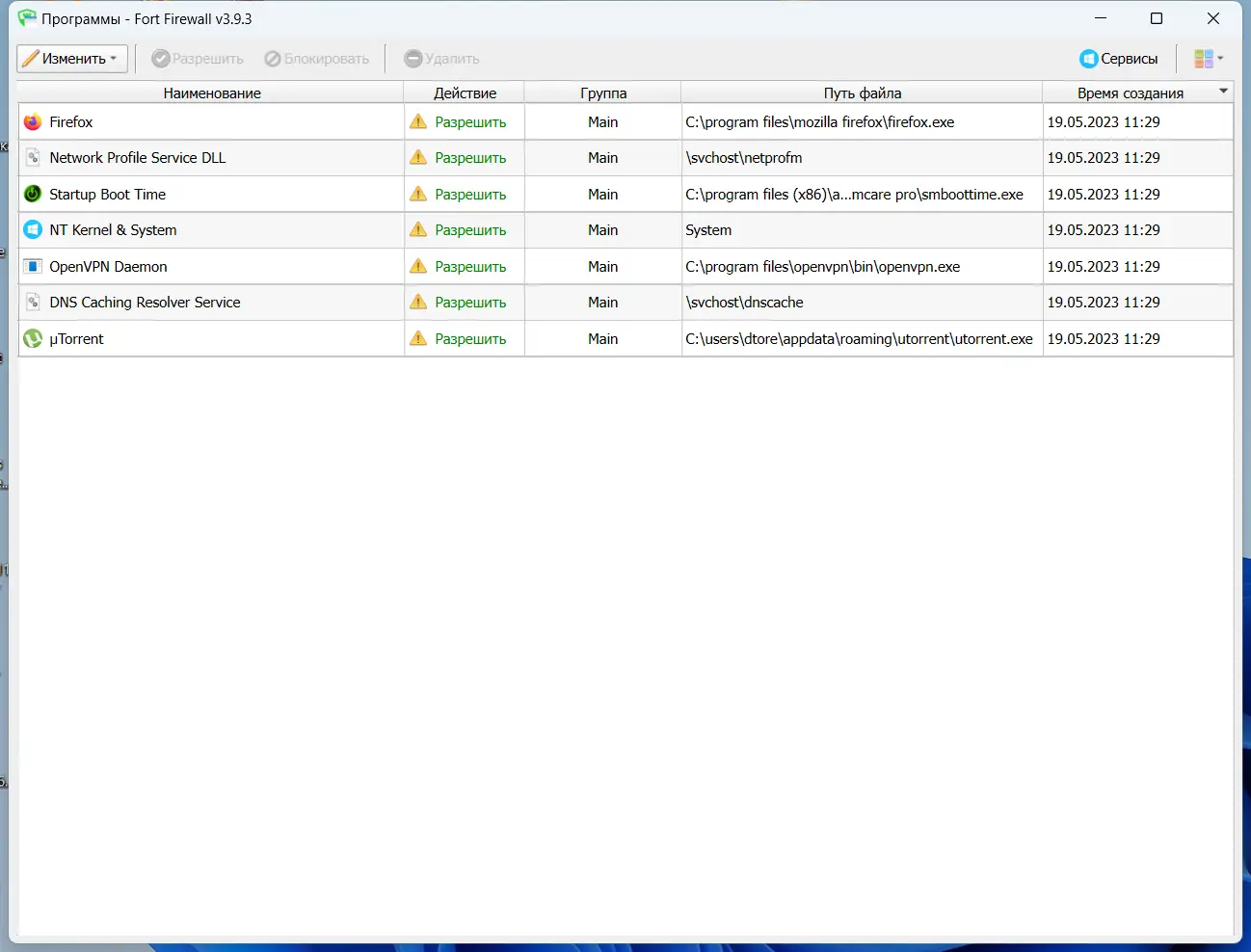Click the warning icon in µTorrent row
This screenshot has height=952, width=1251.
(x=418, y=338)
